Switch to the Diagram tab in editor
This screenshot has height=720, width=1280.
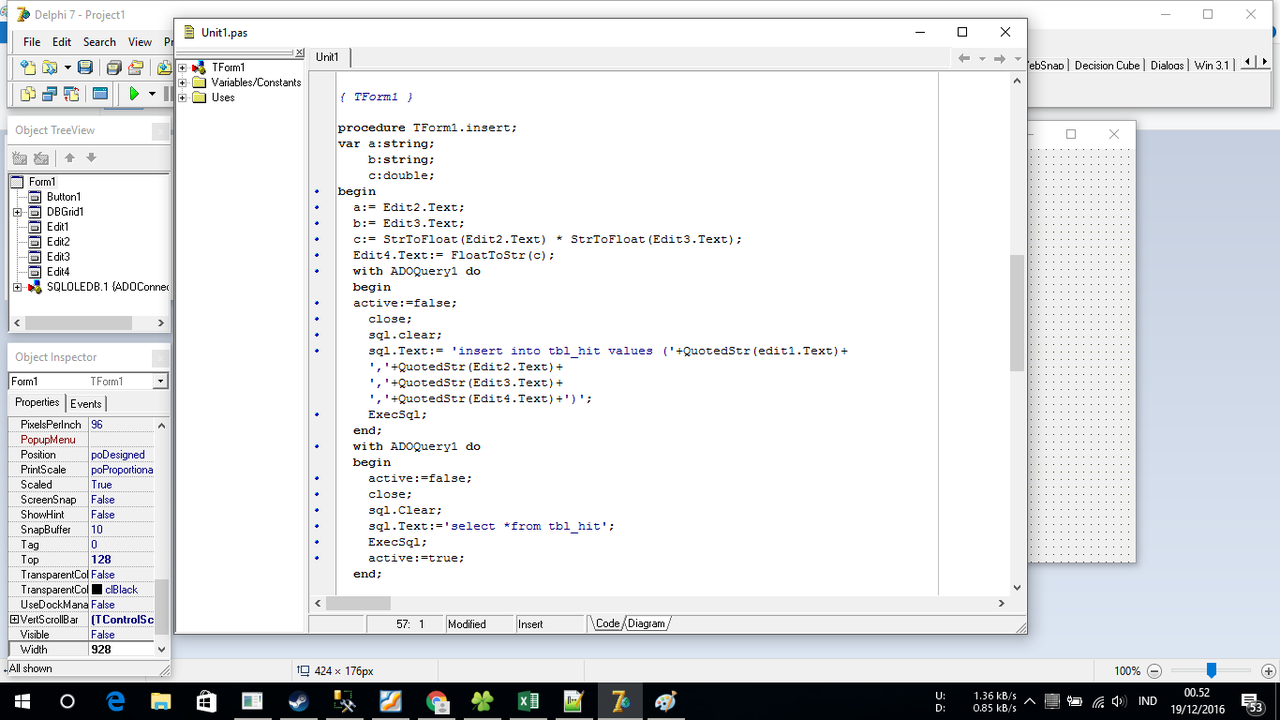tap(646, 623)
